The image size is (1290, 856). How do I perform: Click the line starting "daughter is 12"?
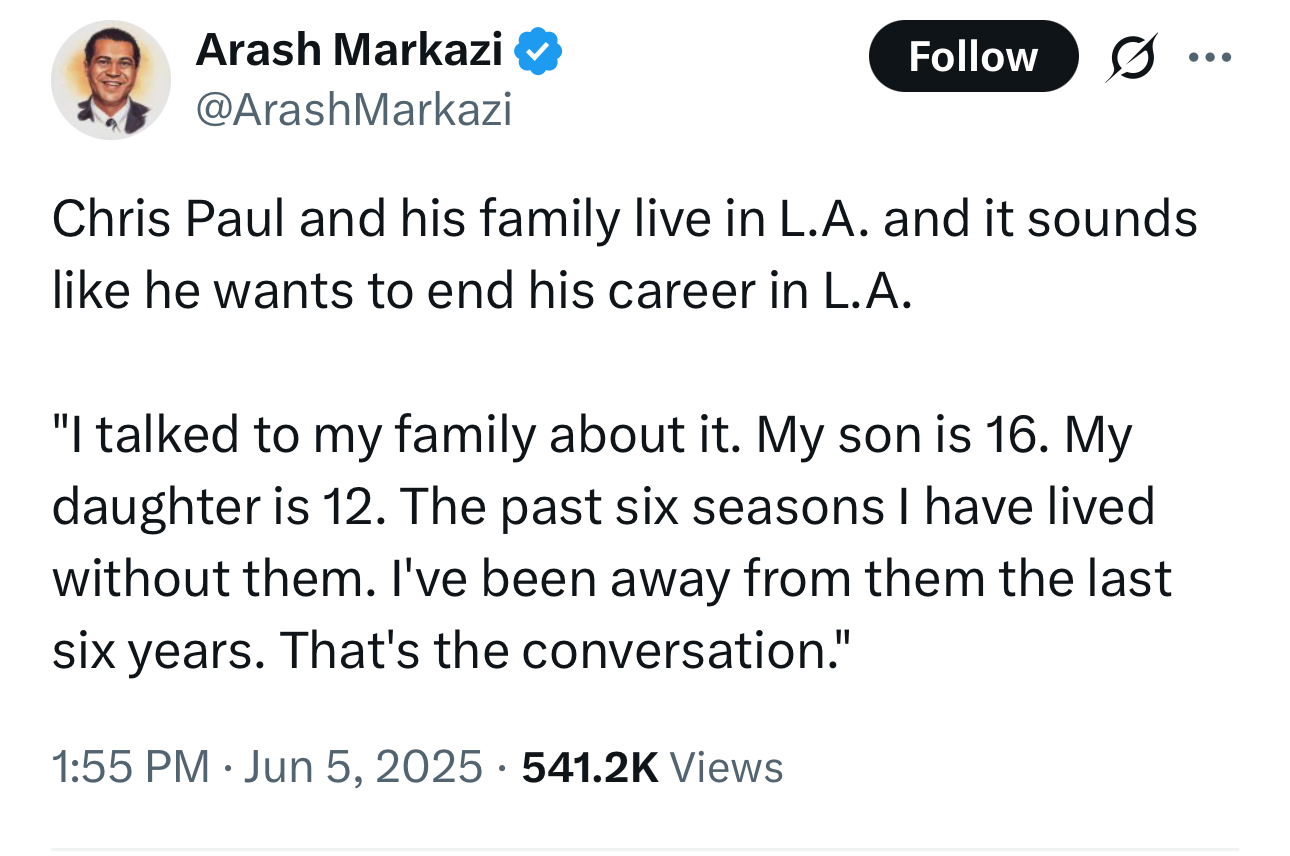click(x=603, y=507)
